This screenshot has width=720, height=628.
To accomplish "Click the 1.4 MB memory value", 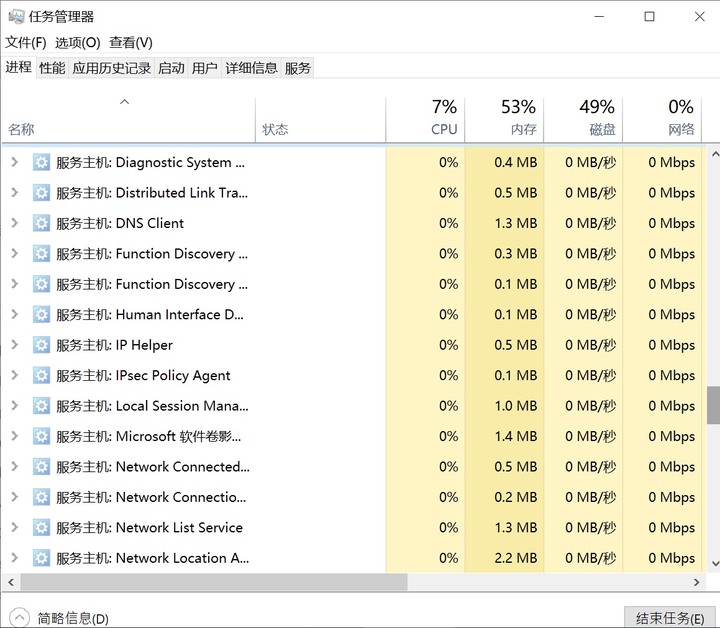I will [516, 436].
